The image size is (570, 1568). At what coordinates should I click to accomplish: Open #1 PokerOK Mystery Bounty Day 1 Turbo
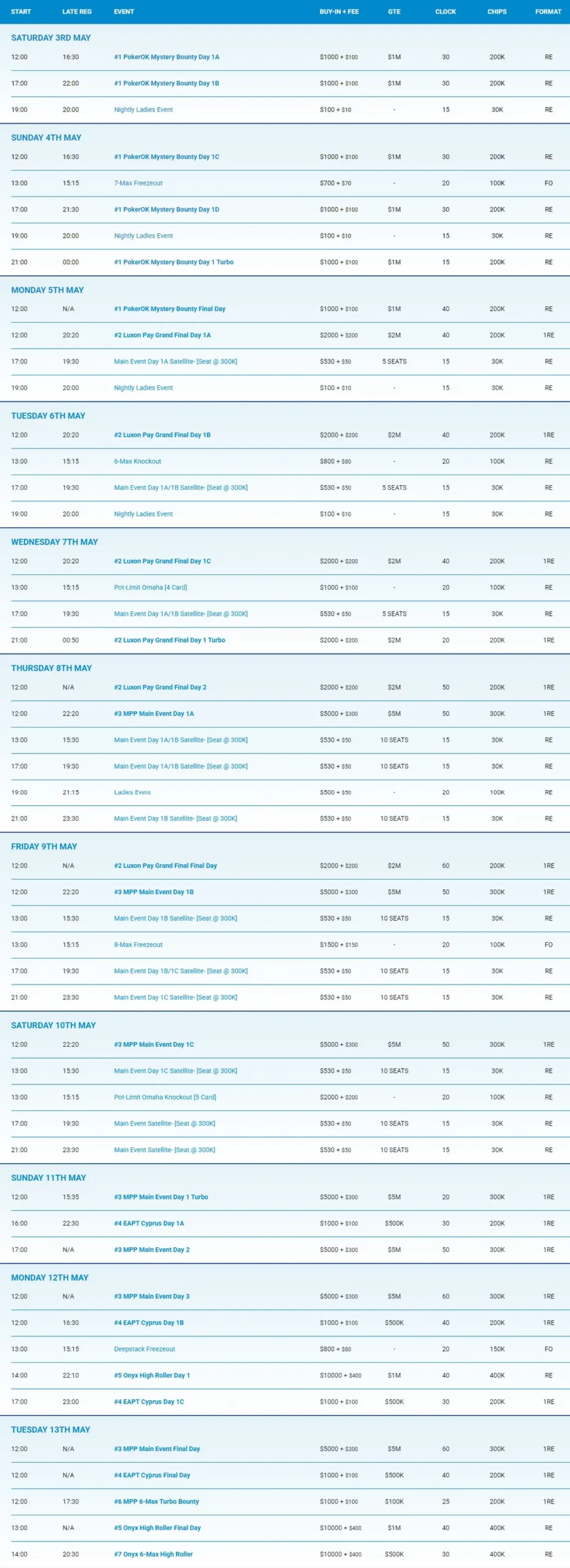click(174, 262)
